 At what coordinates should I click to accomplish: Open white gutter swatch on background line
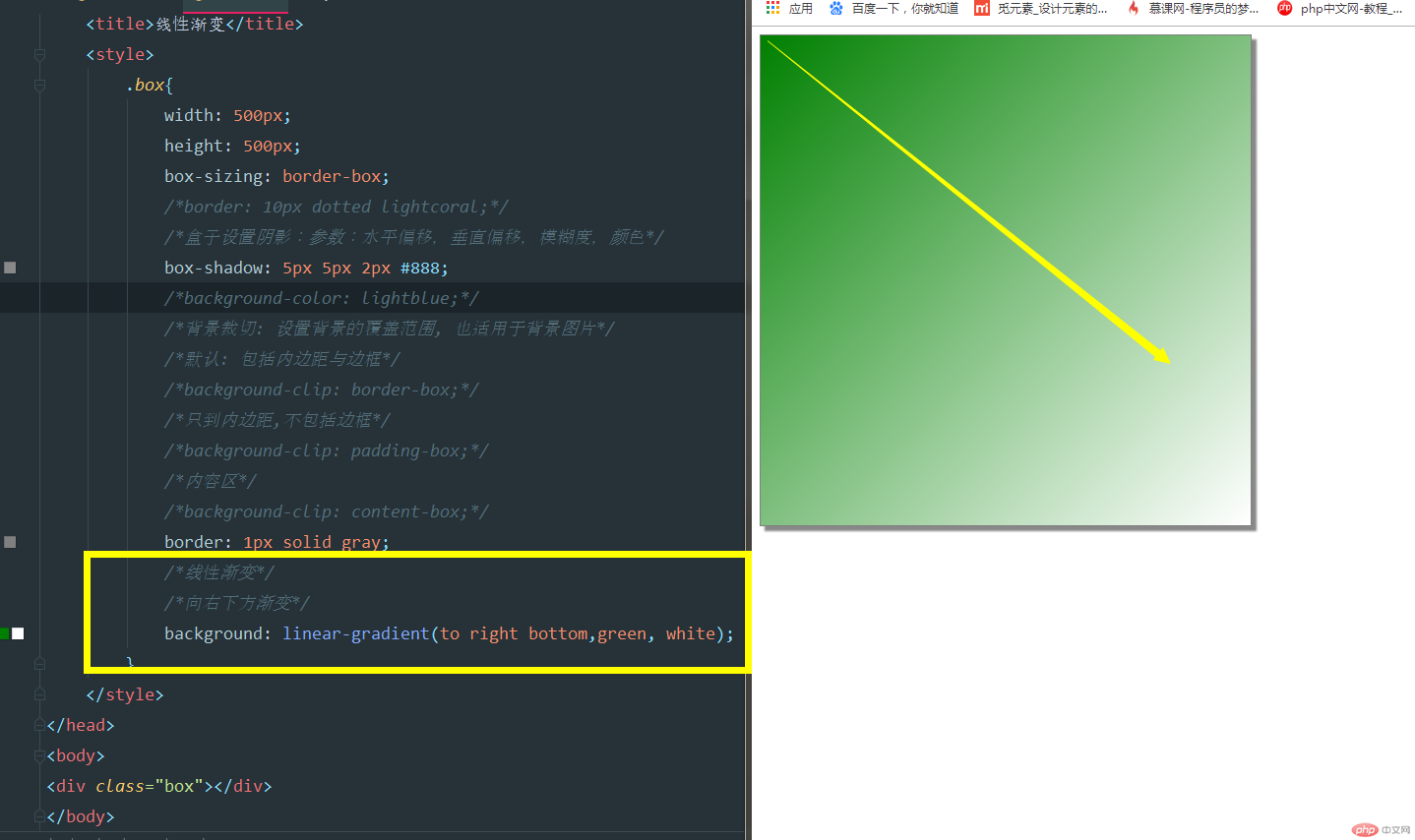[x=18, y=633]
